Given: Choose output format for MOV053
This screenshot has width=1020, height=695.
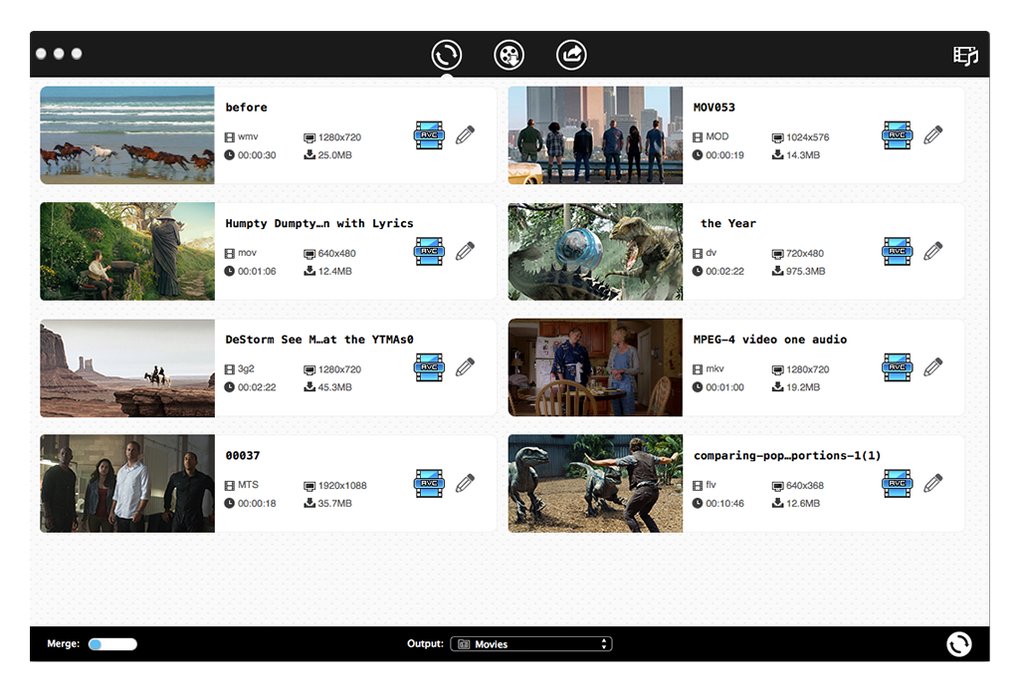Looking at the screenshot, I should point(897,135).
